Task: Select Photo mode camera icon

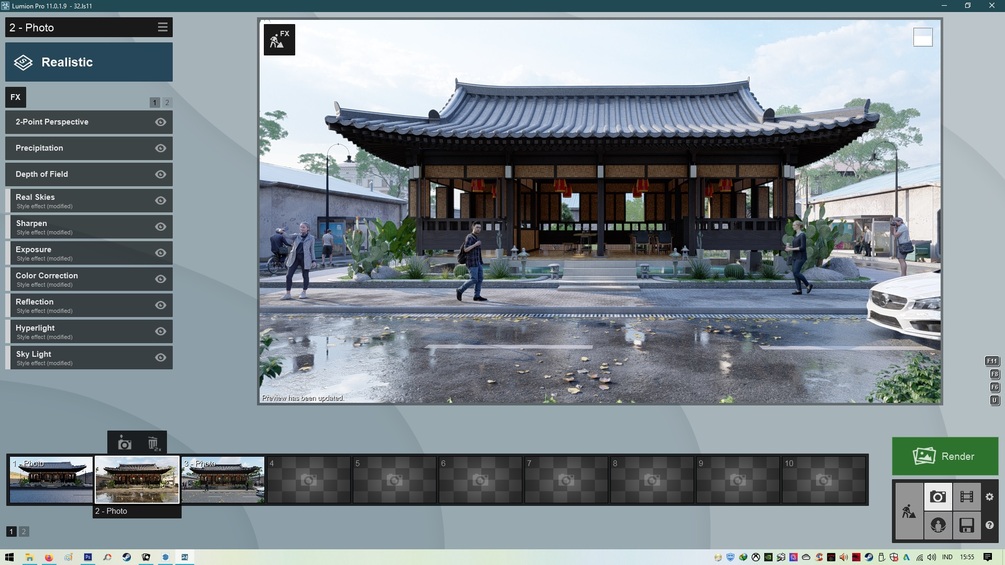Action: pyautogui.click(x=938, y=496)
